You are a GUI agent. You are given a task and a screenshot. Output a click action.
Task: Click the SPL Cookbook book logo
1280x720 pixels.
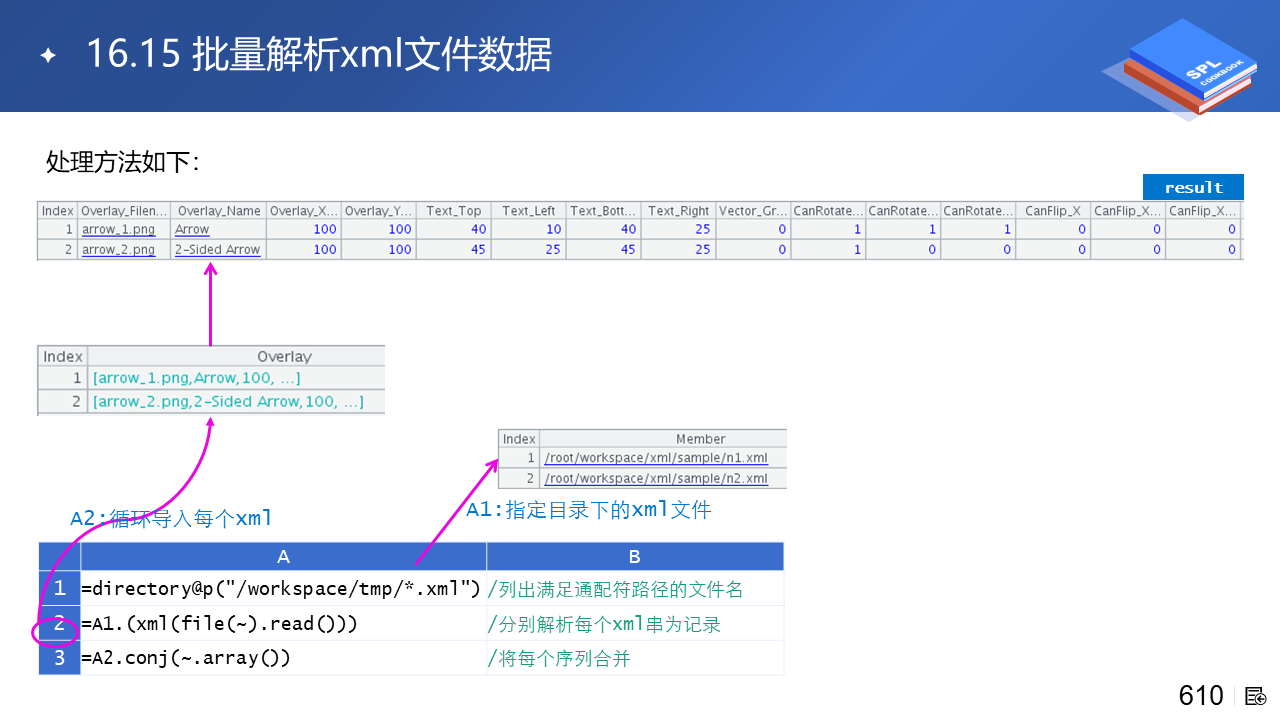tap(1178, 68)
